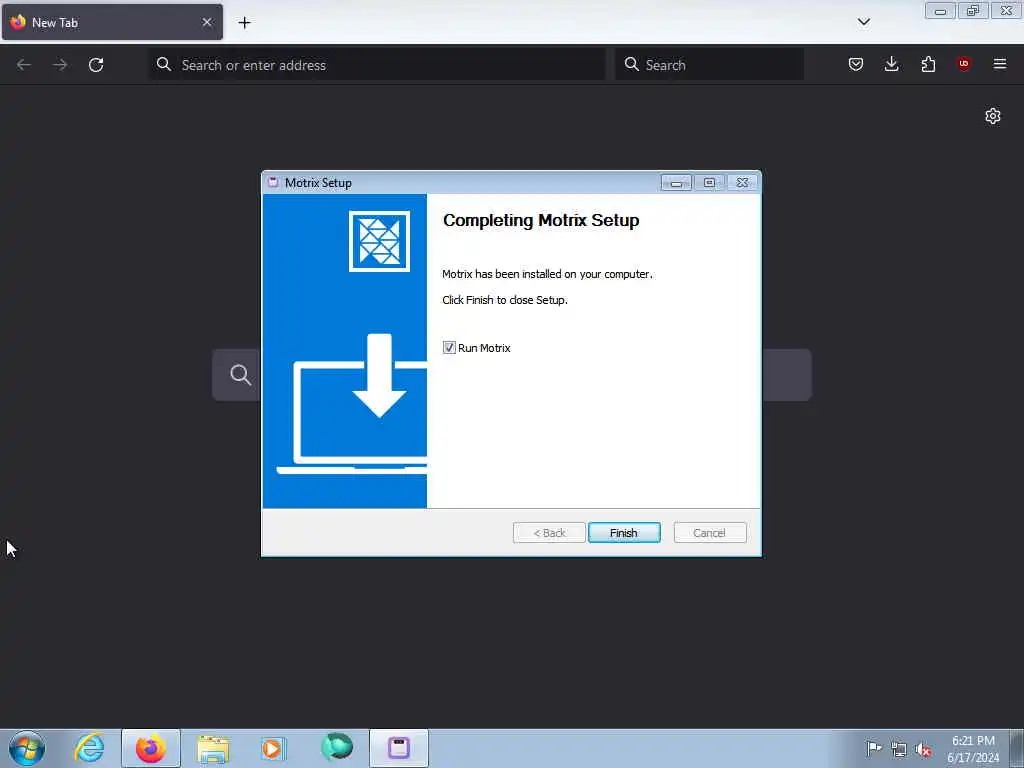The height and width of the screenshot is (768, 1024).
Task: Switch to Motrix Setup taskbar button
Action: 399,748
